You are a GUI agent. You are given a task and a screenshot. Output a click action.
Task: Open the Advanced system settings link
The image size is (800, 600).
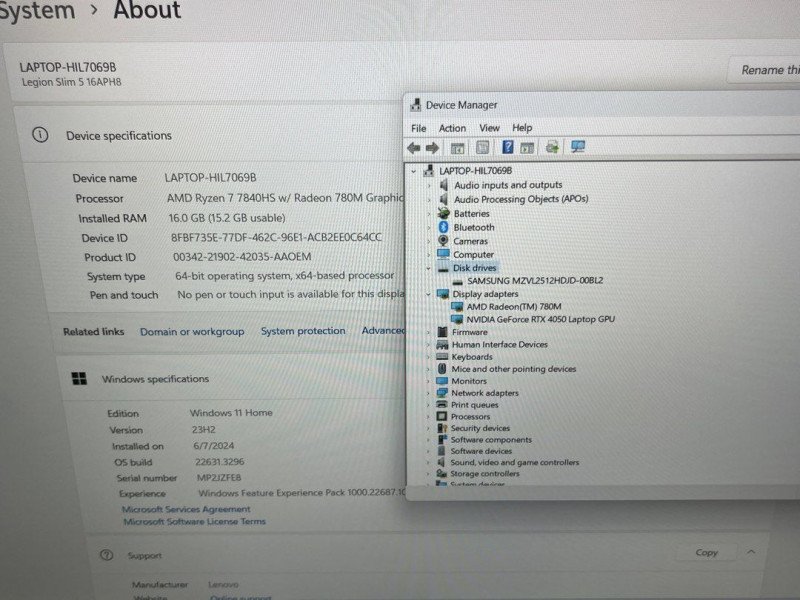(x=383, y=331)
